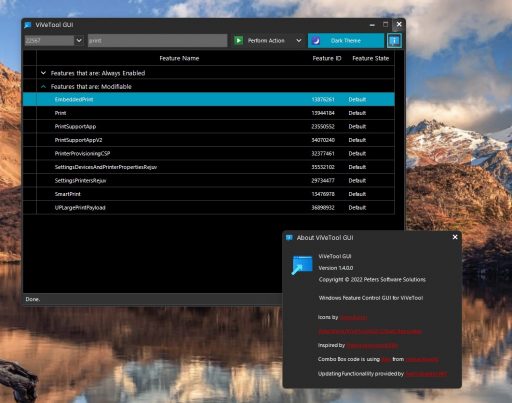The image size is (512, 403).
Task: Select the EmbeddedPrint feature name
Action: [74, 99]
